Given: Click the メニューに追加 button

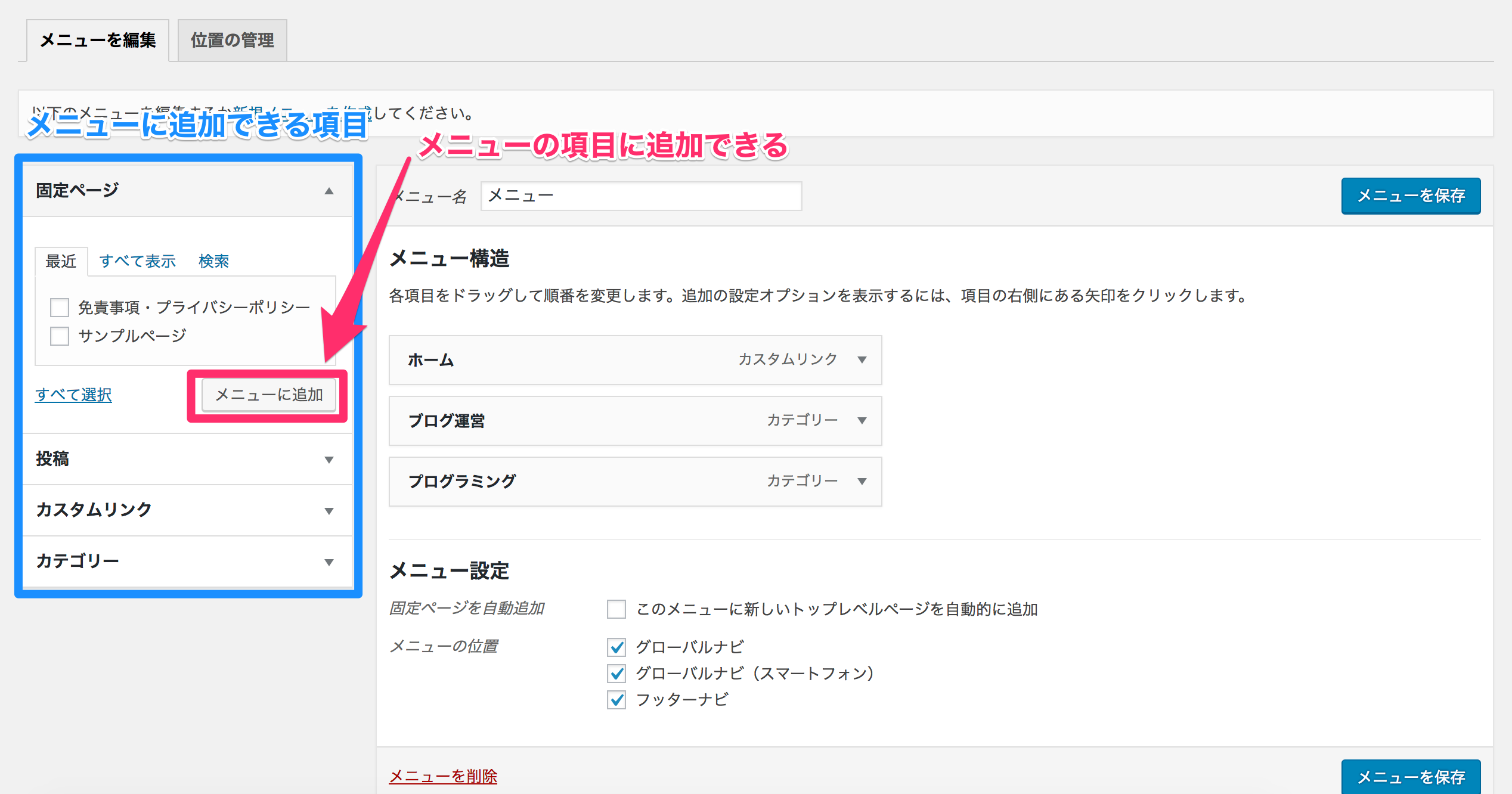Looking at the screenshot, I should (268, 395).
